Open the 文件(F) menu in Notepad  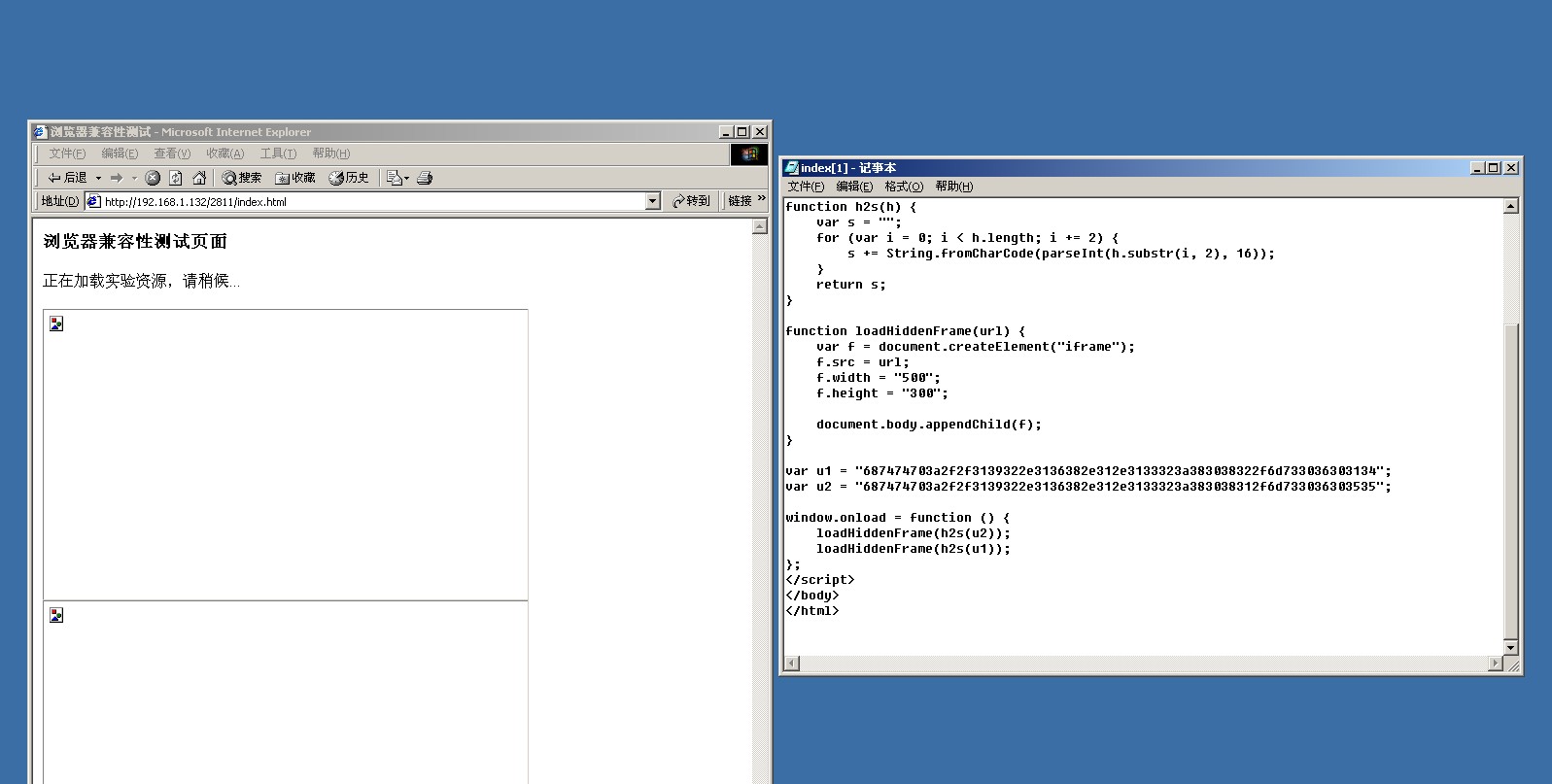806,187
